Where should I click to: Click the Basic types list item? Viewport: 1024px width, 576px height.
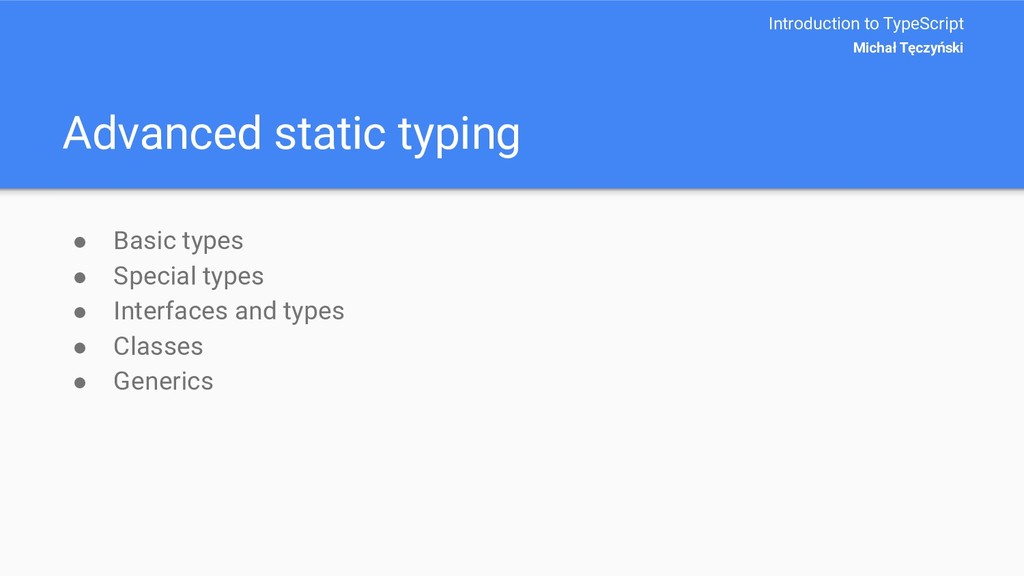(x=178, y=241)
